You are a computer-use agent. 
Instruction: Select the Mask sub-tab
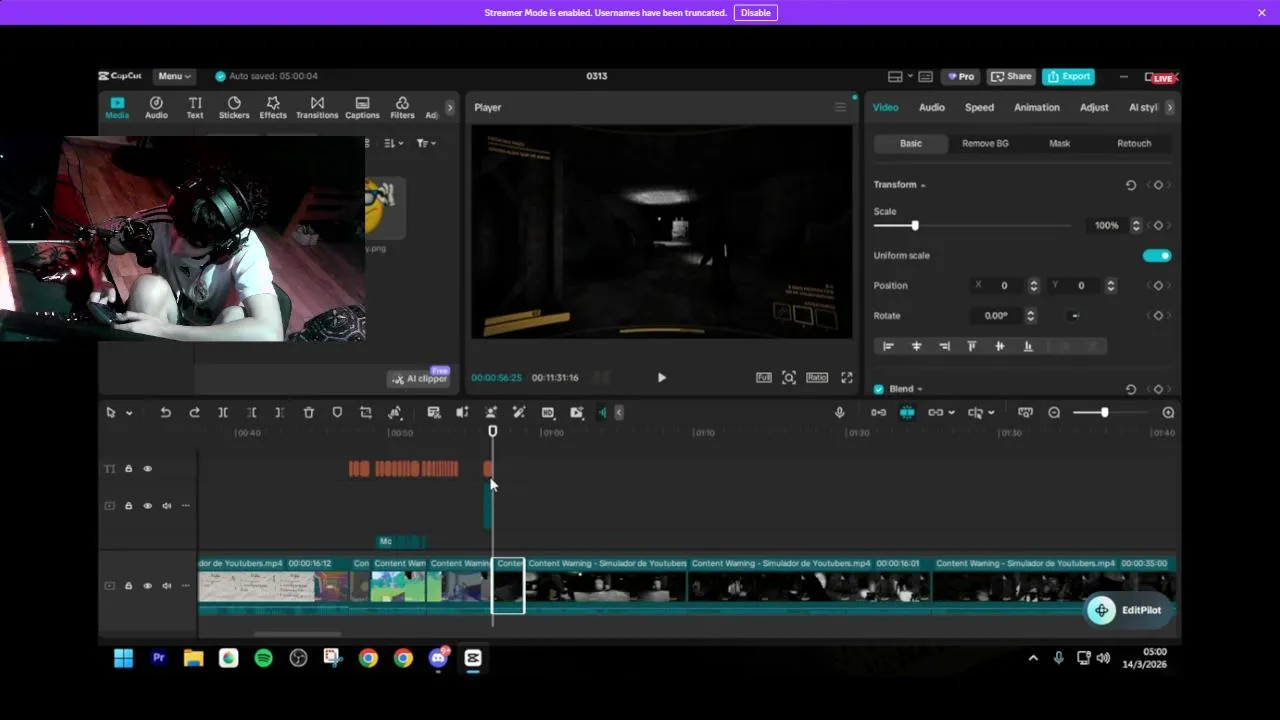click(x=1059, y=143)
